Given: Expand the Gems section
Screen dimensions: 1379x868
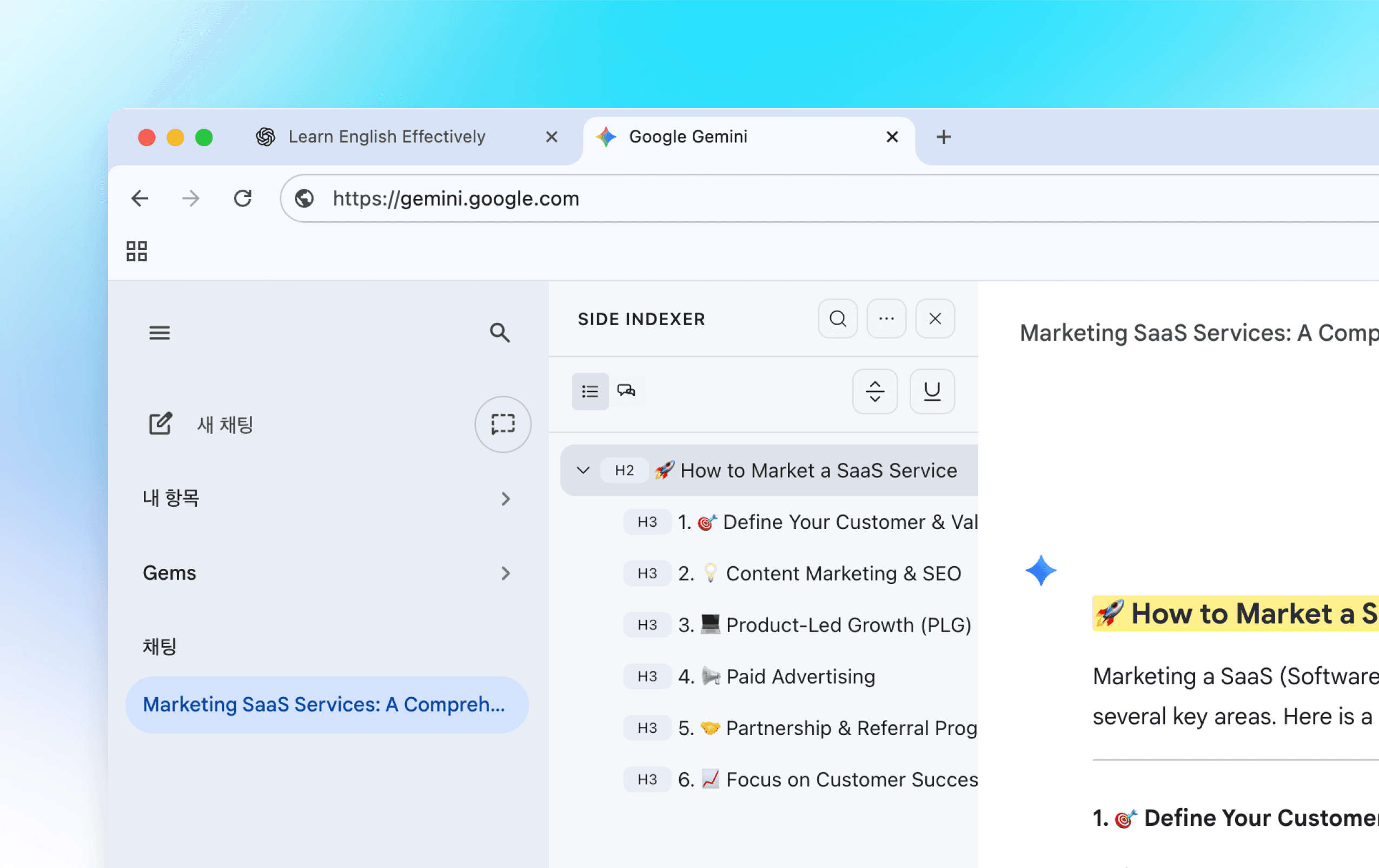Looking at the screenshot, I should pyautogui.click(x=505, y=573).
